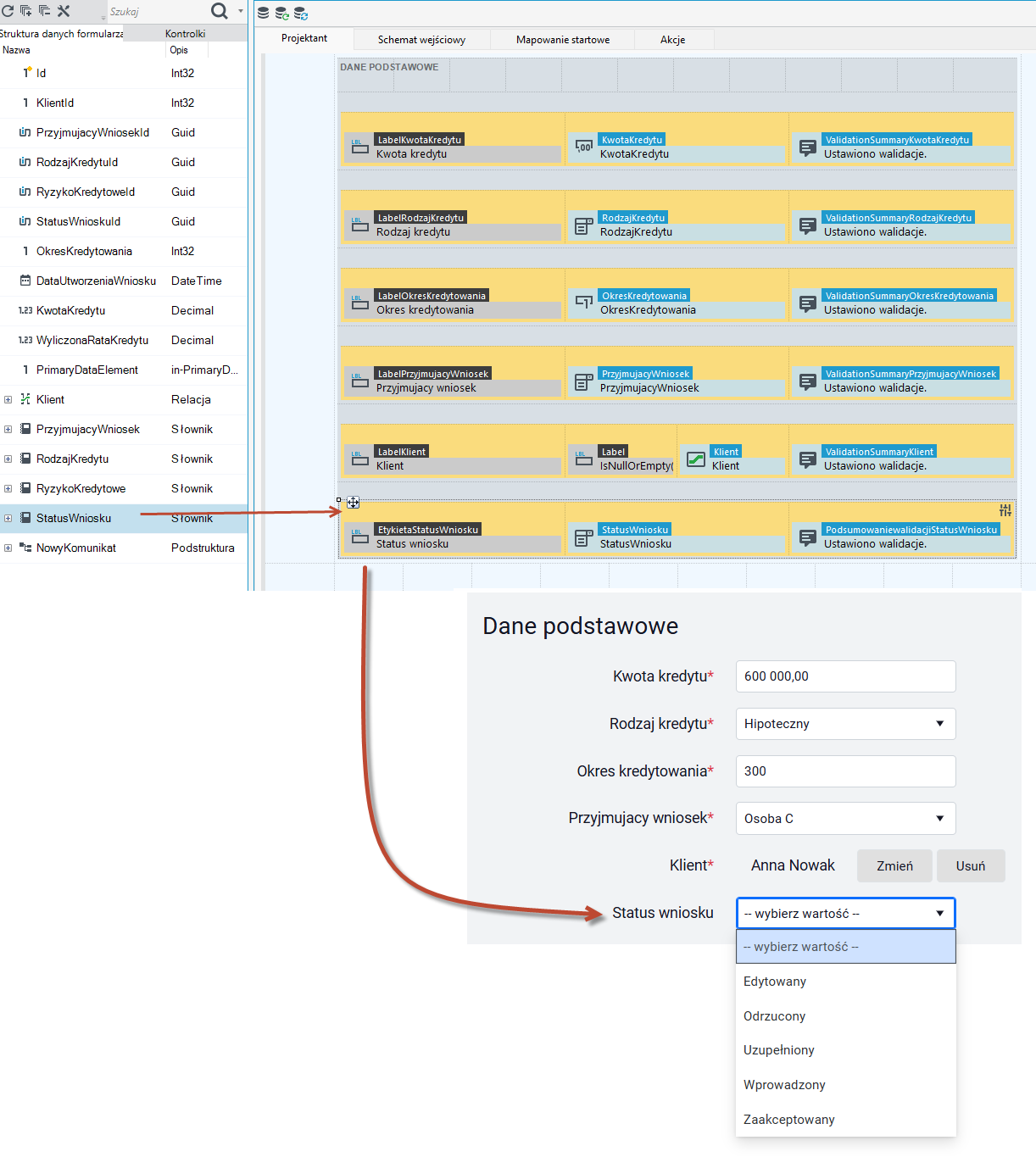Choose Edytowany from the status list
This screenshot has height=1157, width=1036.
846,982
